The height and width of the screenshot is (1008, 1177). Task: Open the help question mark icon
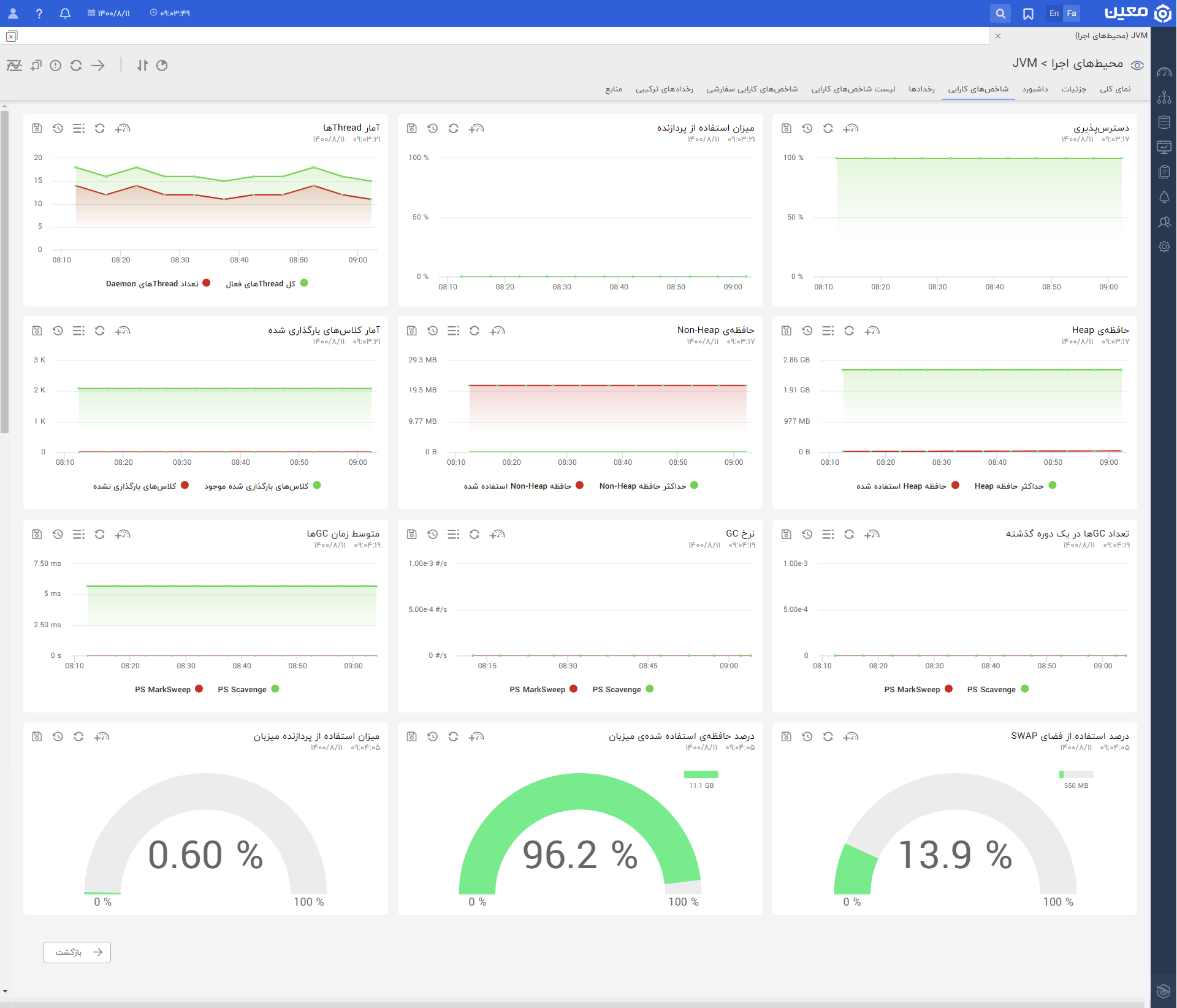click(39, 13)
